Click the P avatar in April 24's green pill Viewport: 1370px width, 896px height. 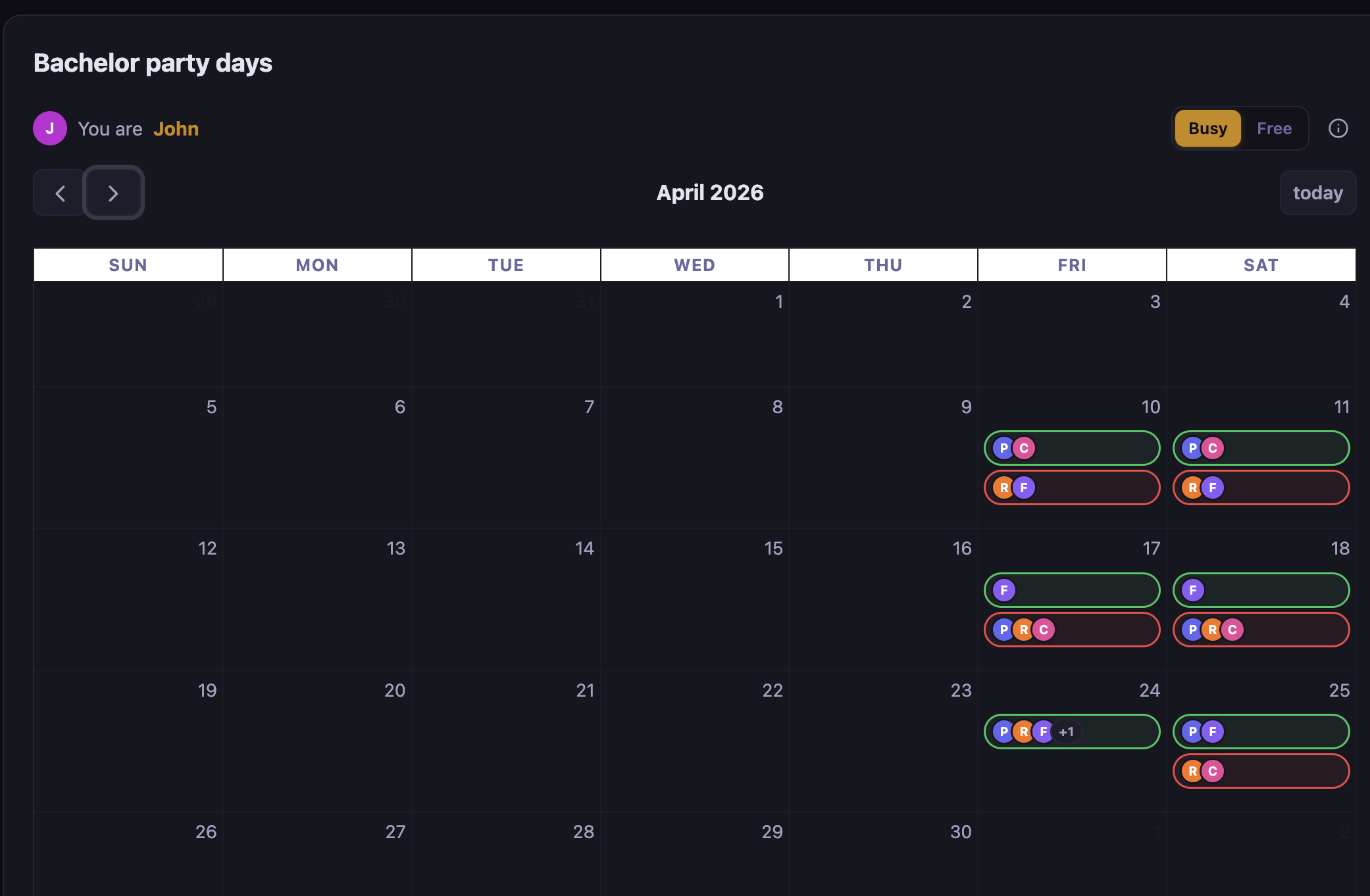point(1004,732)
